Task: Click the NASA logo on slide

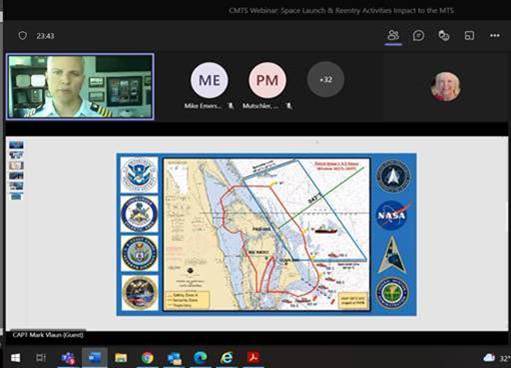Action: click(393, 215)
